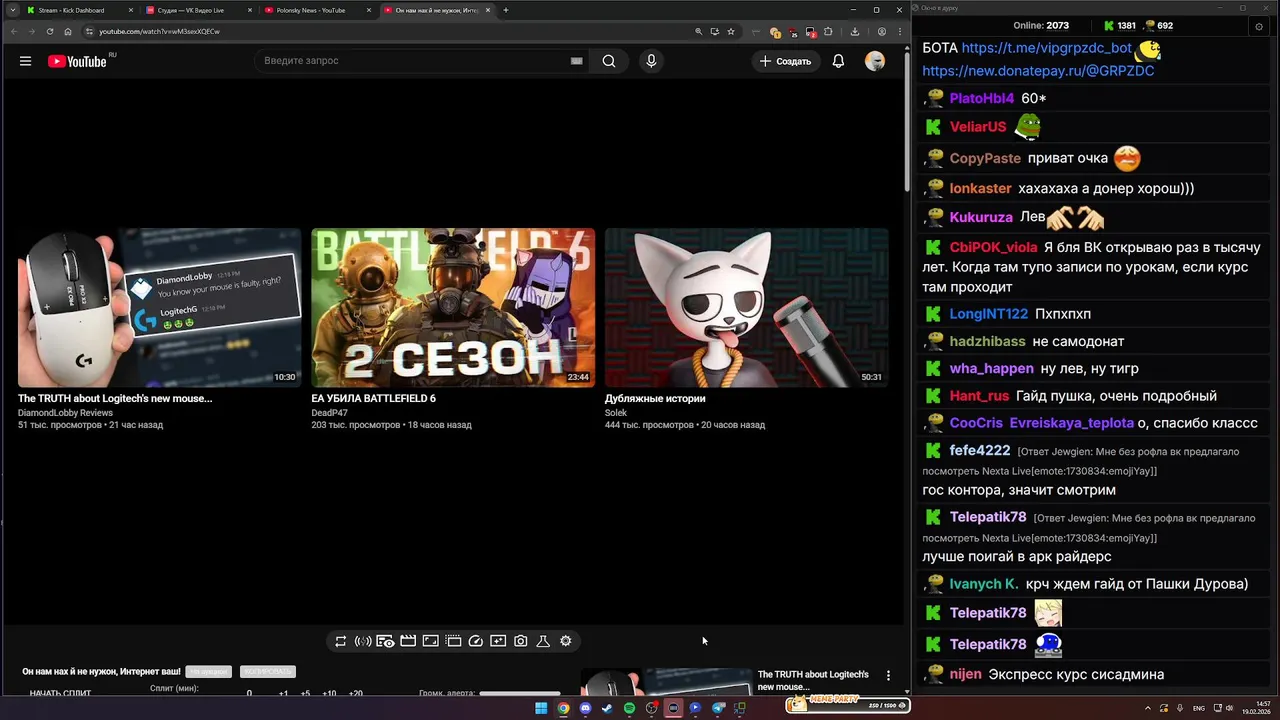Click the DeadP47 channel name
1280x720 pixels.
(329, 412)
